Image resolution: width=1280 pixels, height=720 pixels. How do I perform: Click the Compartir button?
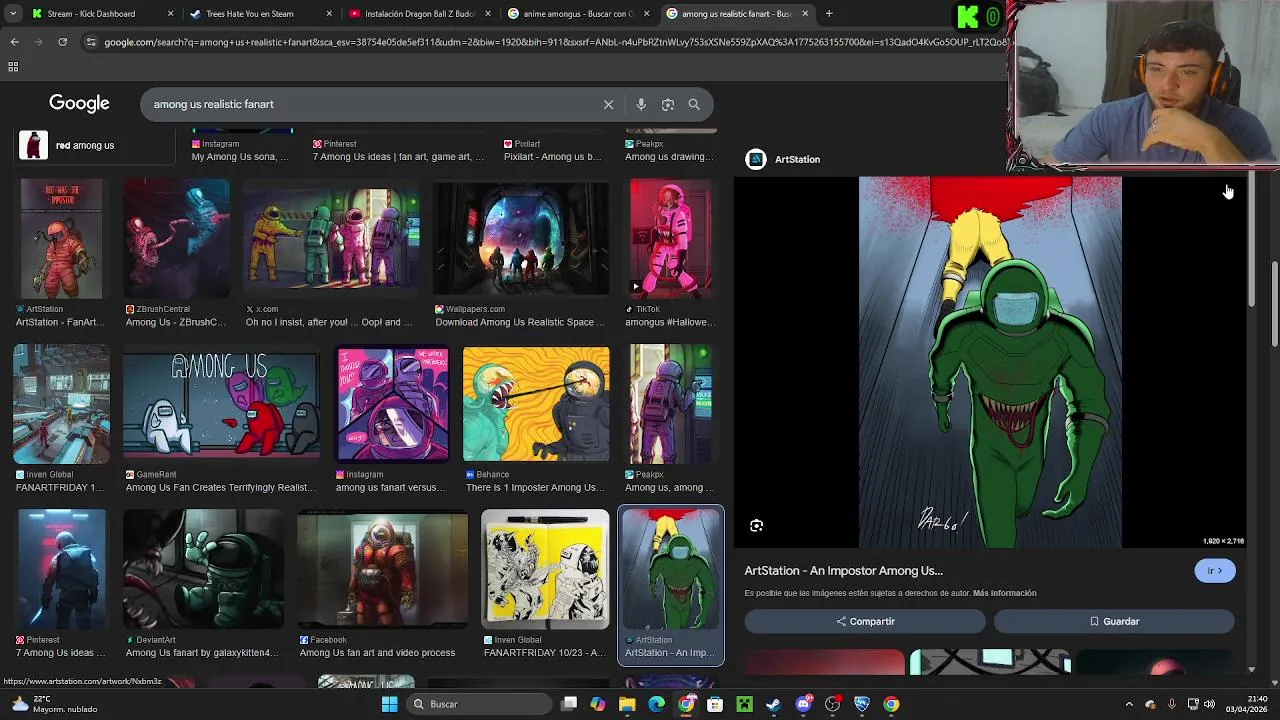coord(865,621)
